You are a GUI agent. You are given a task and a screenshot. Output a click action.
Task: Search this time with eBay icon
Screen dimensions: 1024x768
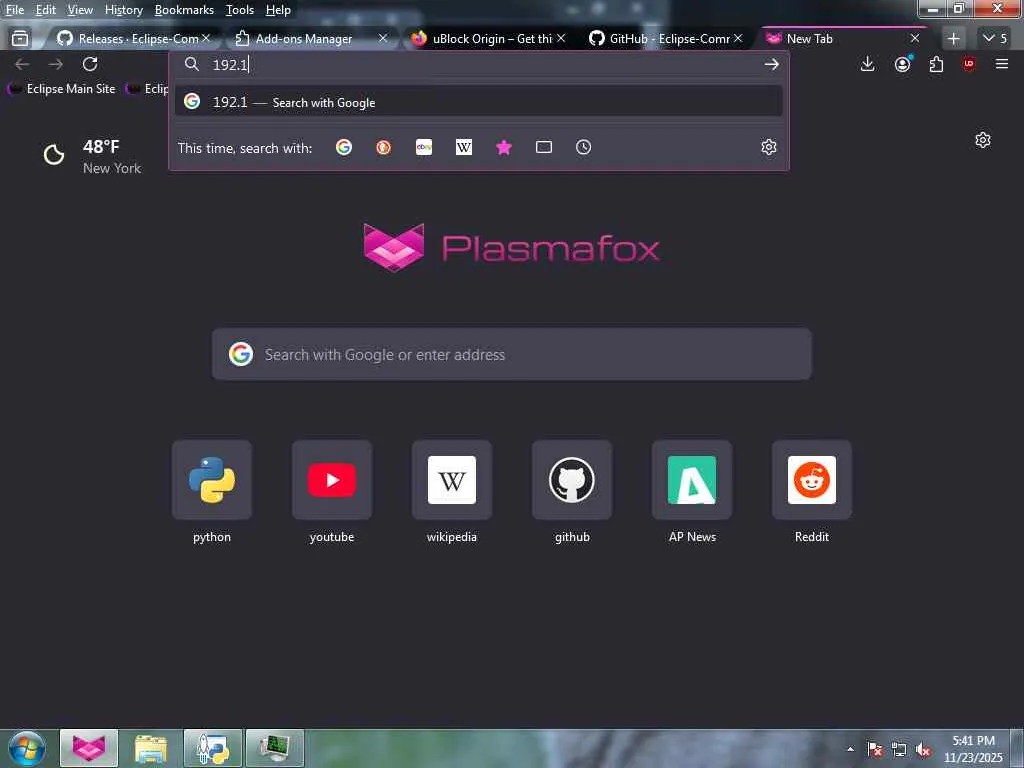coord(424,147)
